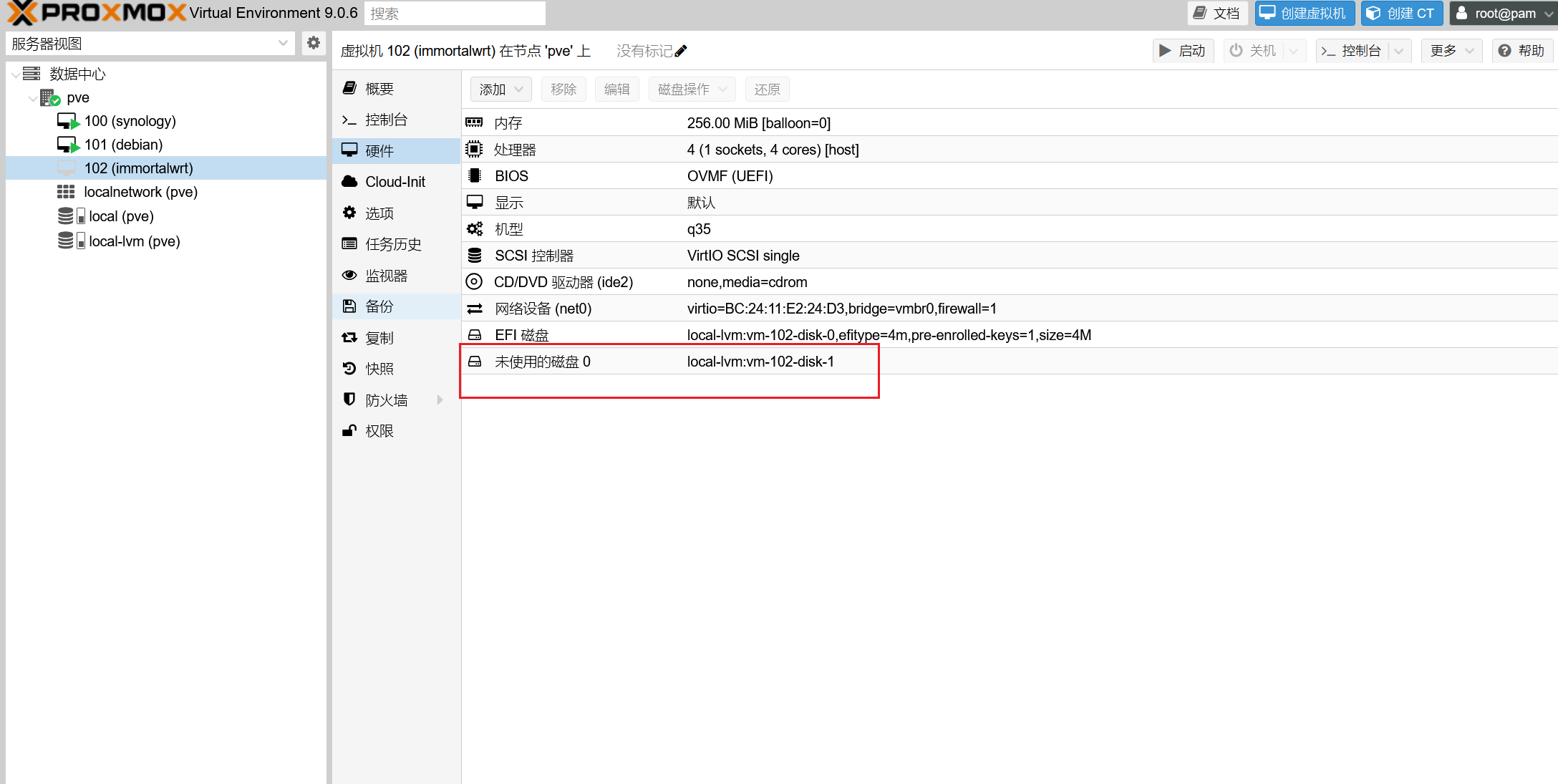Edit tags with the pencil icon

(681, 51)
